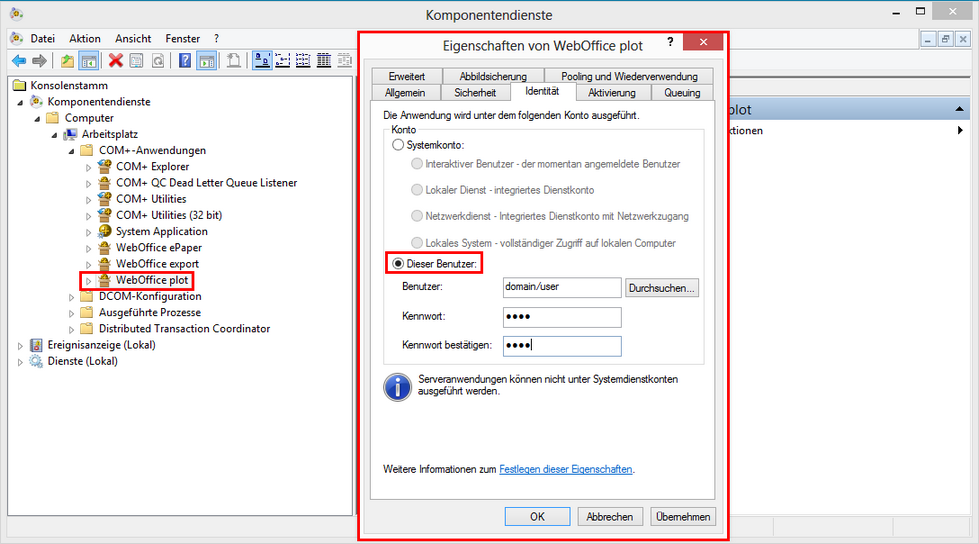Select the Dieser Benutzer radio button
The image size is (979, 544).
pyautogui.click(x=398, y=264)
